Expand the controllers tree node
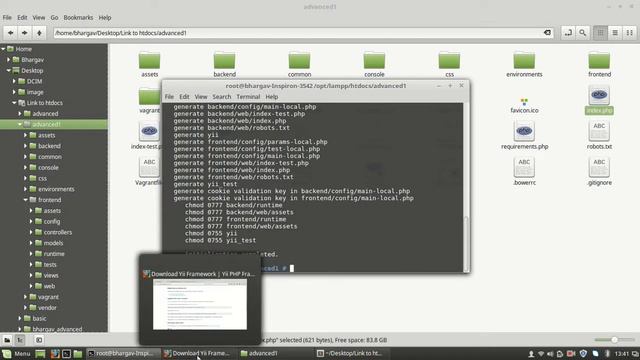 pyautogui.click(x=31, y=232)
